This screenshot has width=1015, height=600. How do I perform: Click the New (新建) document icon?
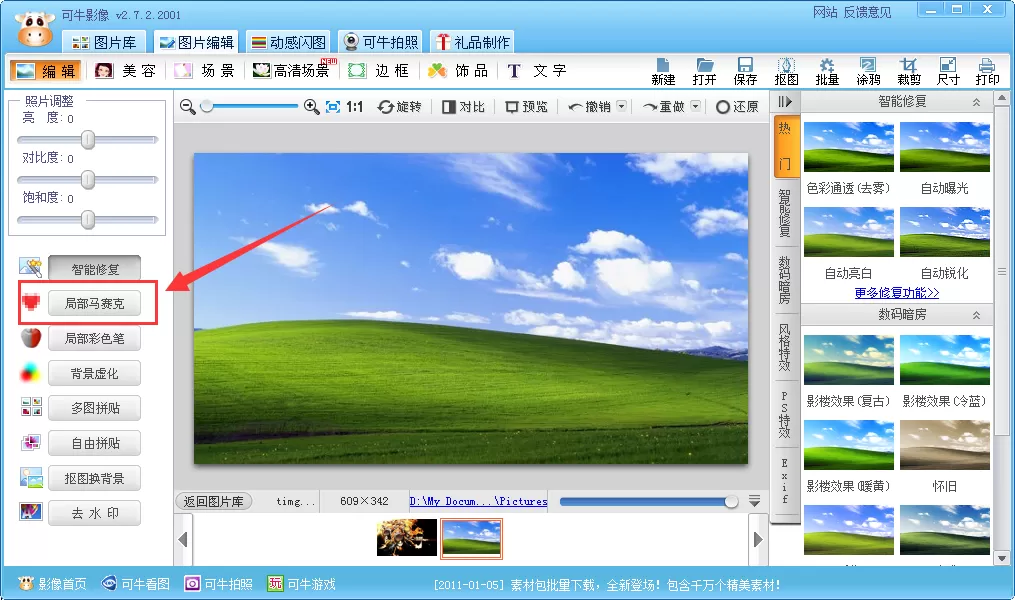click(x=663, y=71)
